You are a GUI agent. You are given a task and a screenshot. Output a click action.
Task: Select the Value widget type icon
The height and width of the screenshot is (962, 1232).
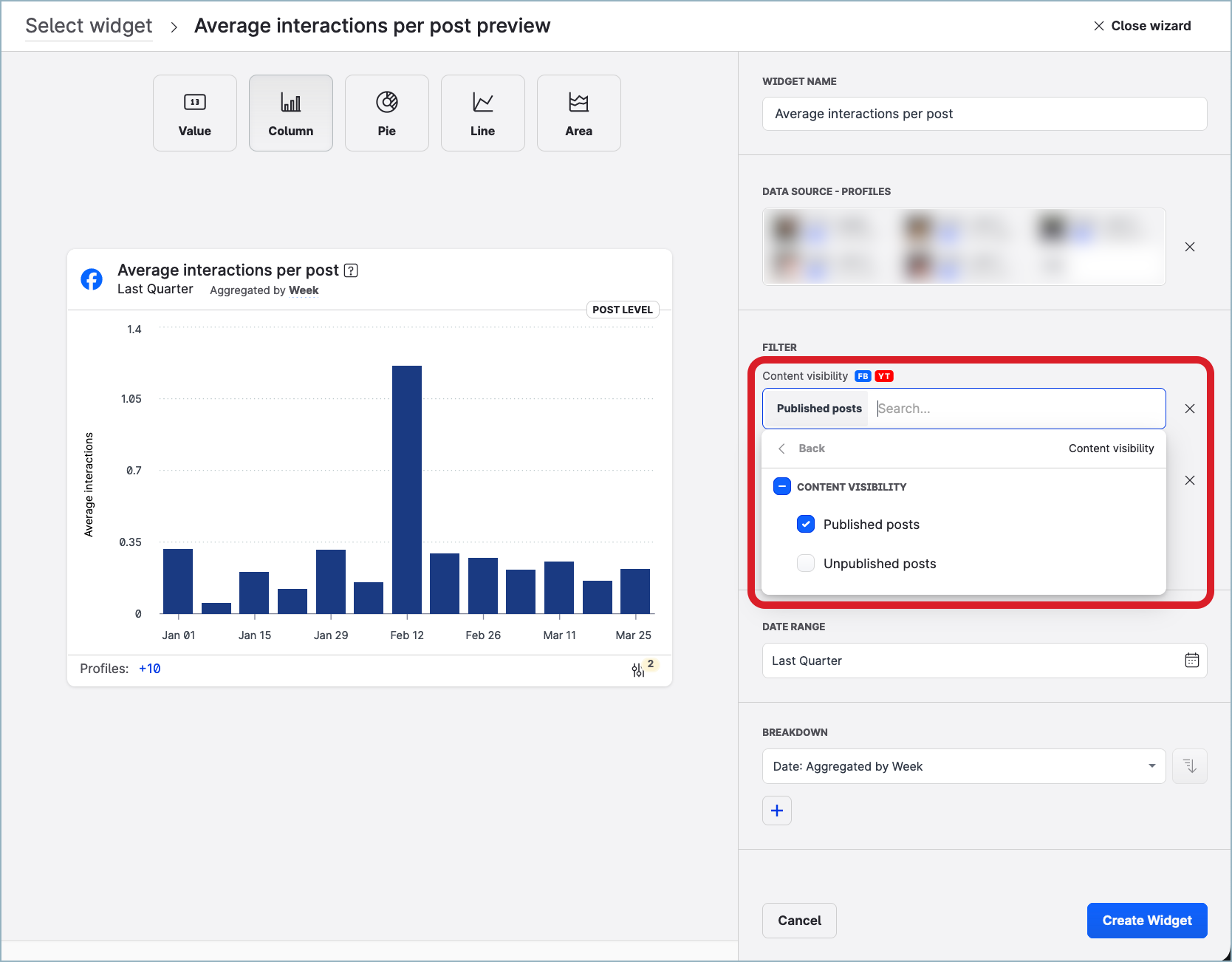point(194,112)
